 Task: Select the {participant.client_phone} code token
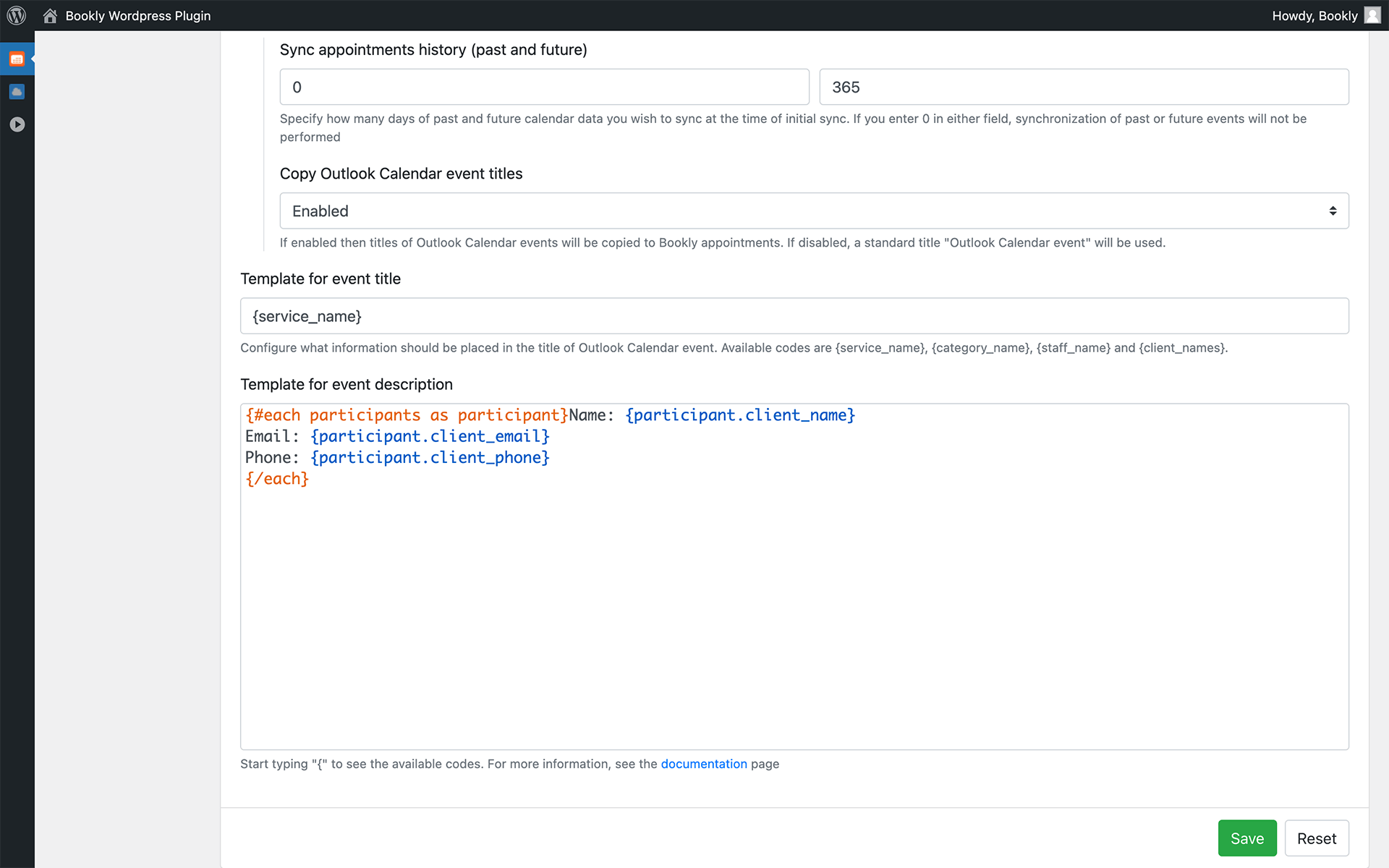[430, 457]
